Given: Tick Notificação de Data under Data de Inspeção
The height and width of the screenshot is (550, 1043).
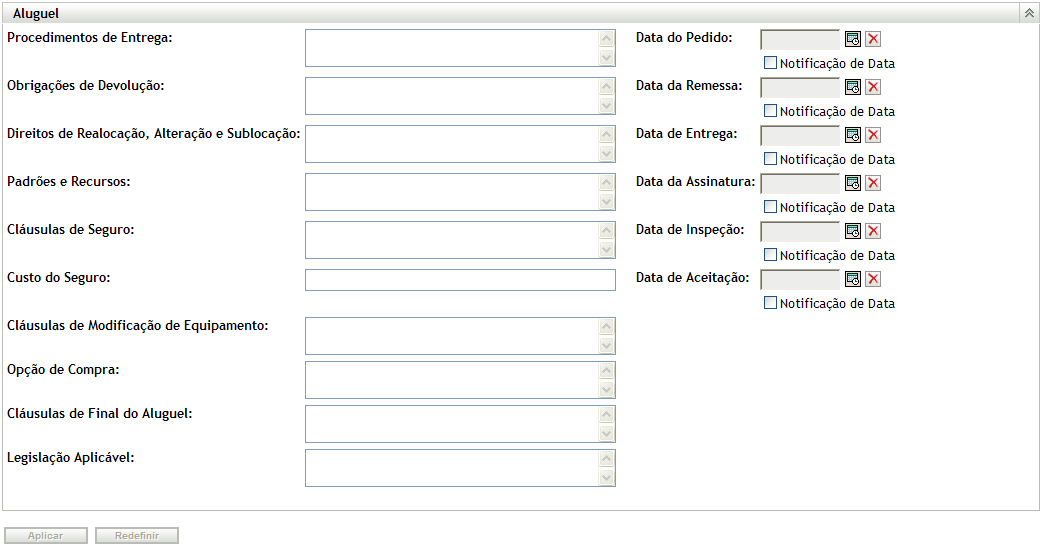Looking at the screenshot, I should click(x=770, y=255).
